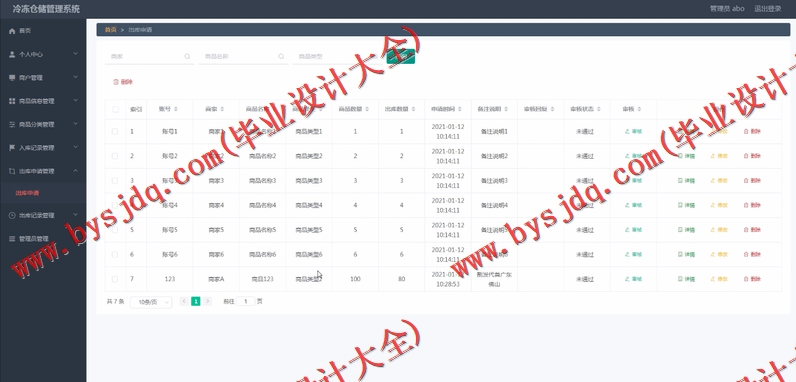Expand the 商户管理 chevron

point(76,77)
